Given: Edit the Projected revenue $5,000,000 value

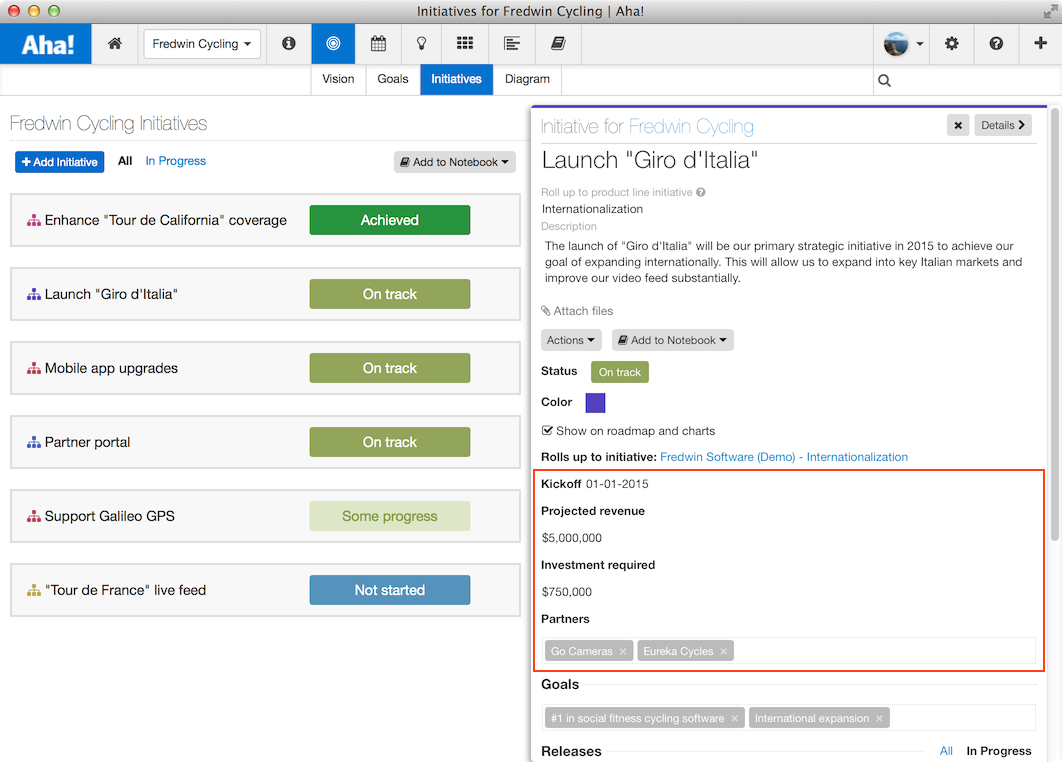Looking at the screenshot, I should (572, 538).
